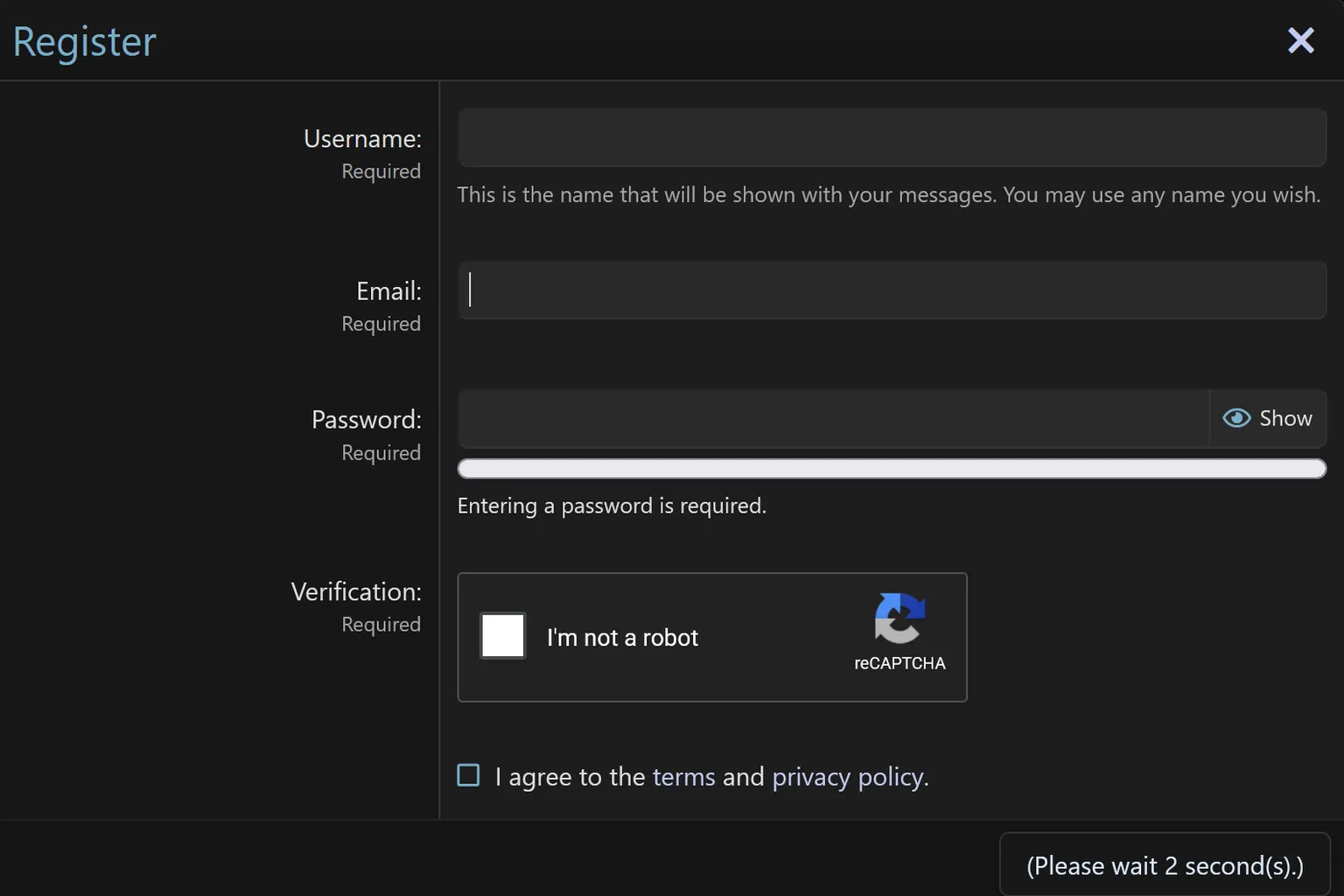Open the privacy policy link
This screenshot has width=1344, height=896.
click(x=847, y=777)
